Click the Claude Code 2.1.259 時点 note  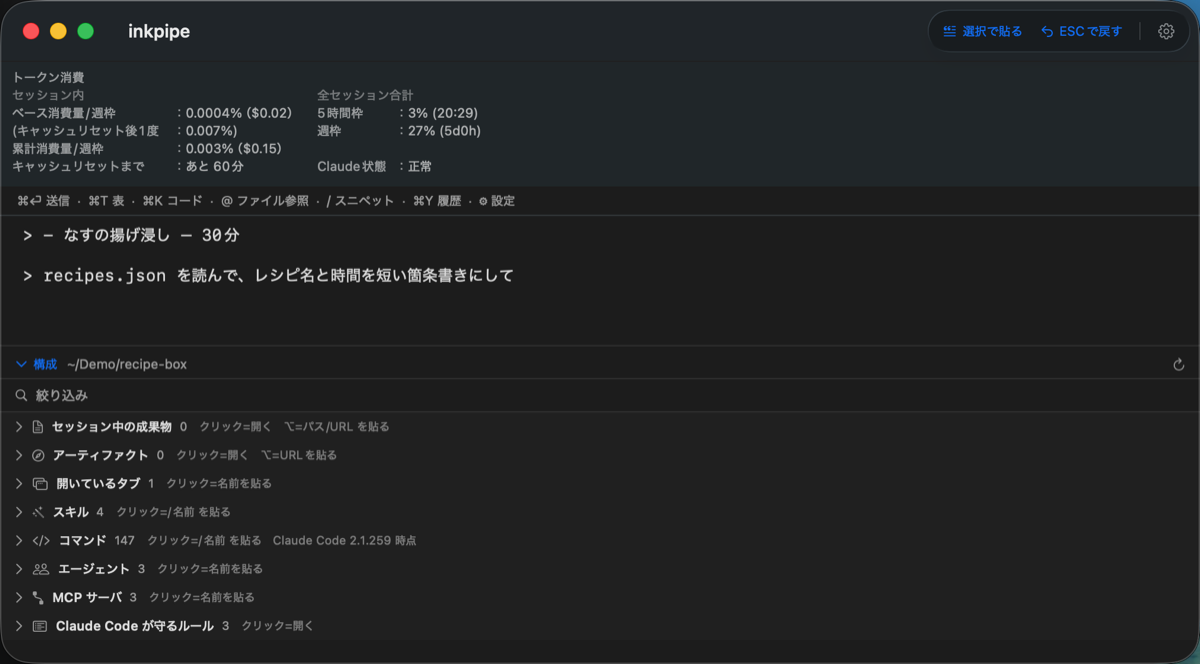pos(344,540)
